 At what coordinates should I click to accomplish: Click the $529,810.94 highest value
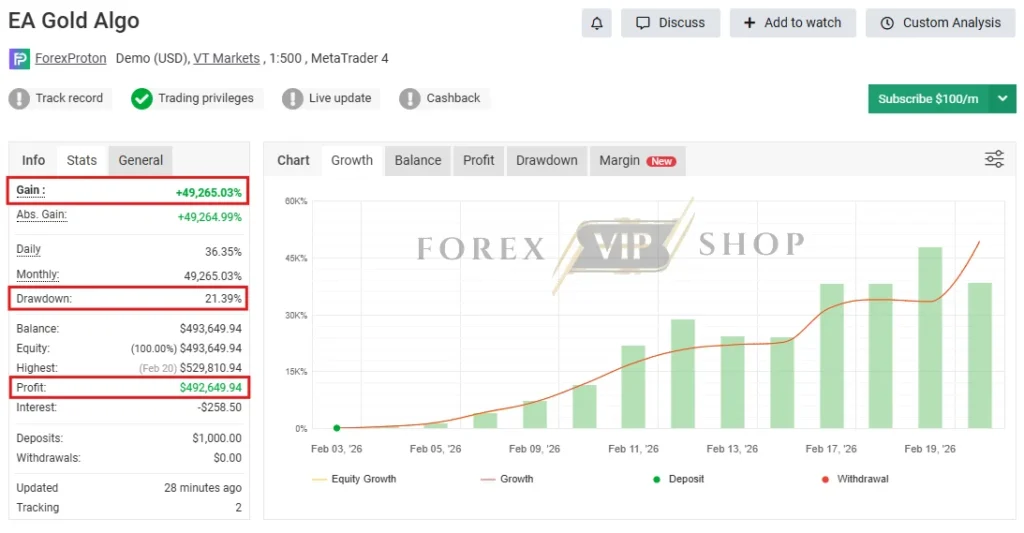point(211,368)
